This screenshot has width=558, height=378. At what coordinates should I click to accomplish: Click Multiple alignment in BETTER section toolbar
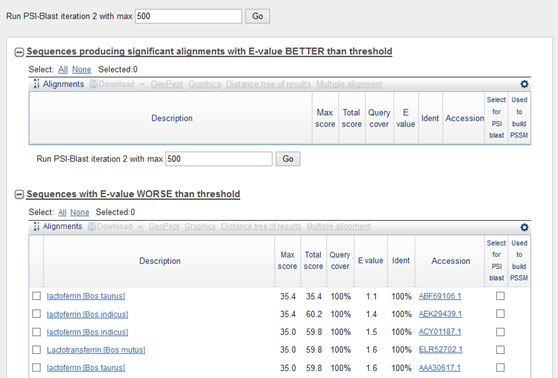tap(349, 84)
